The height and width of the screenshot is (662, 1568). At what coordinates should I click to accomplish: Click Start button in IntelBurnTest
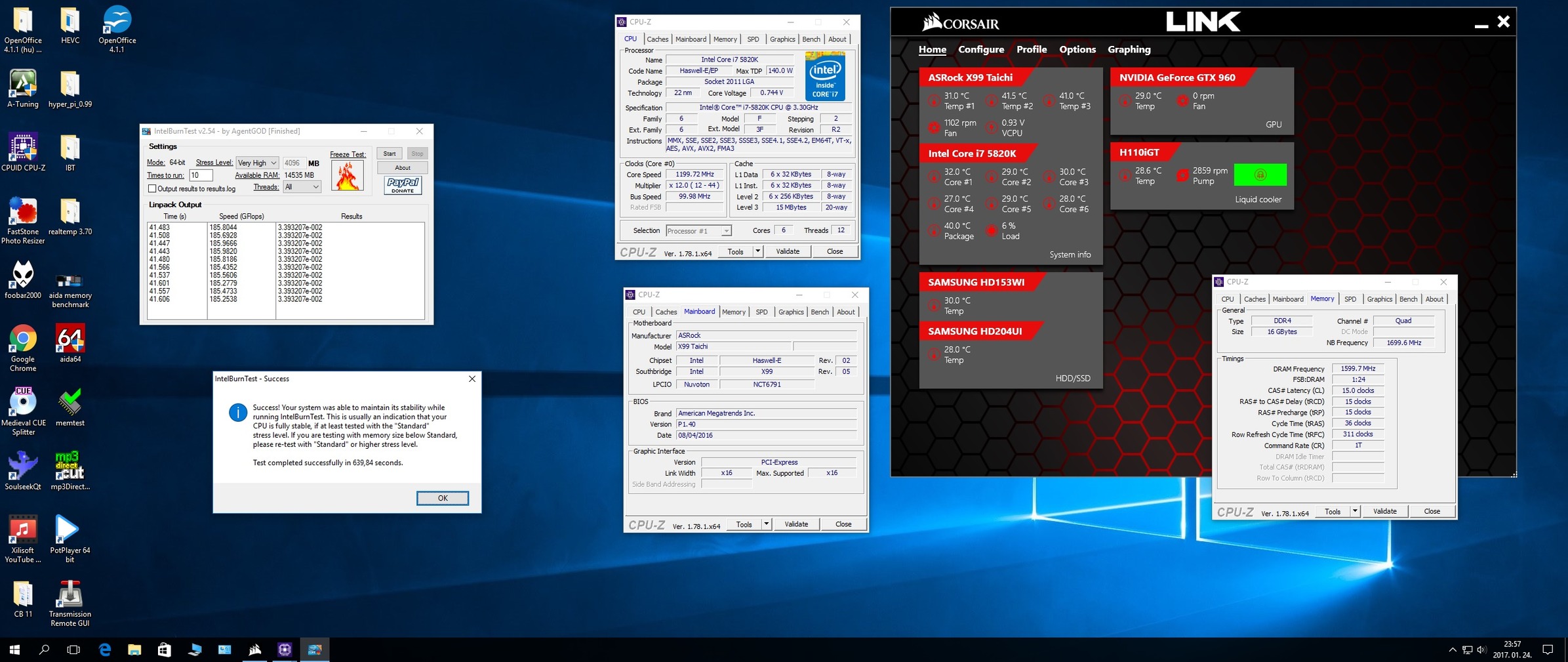[390, 154]
